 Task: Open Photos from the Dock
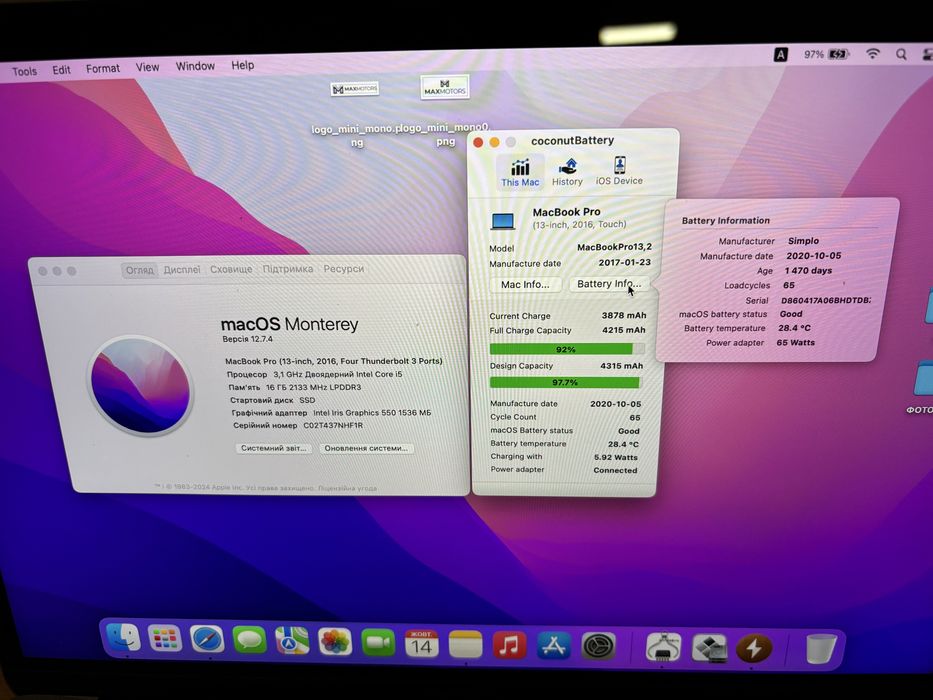[335, 642]
